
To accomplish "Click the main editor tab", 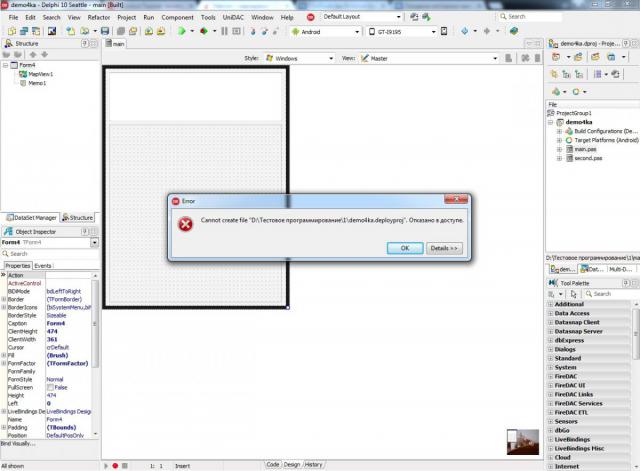I will (x=115, y=44).
